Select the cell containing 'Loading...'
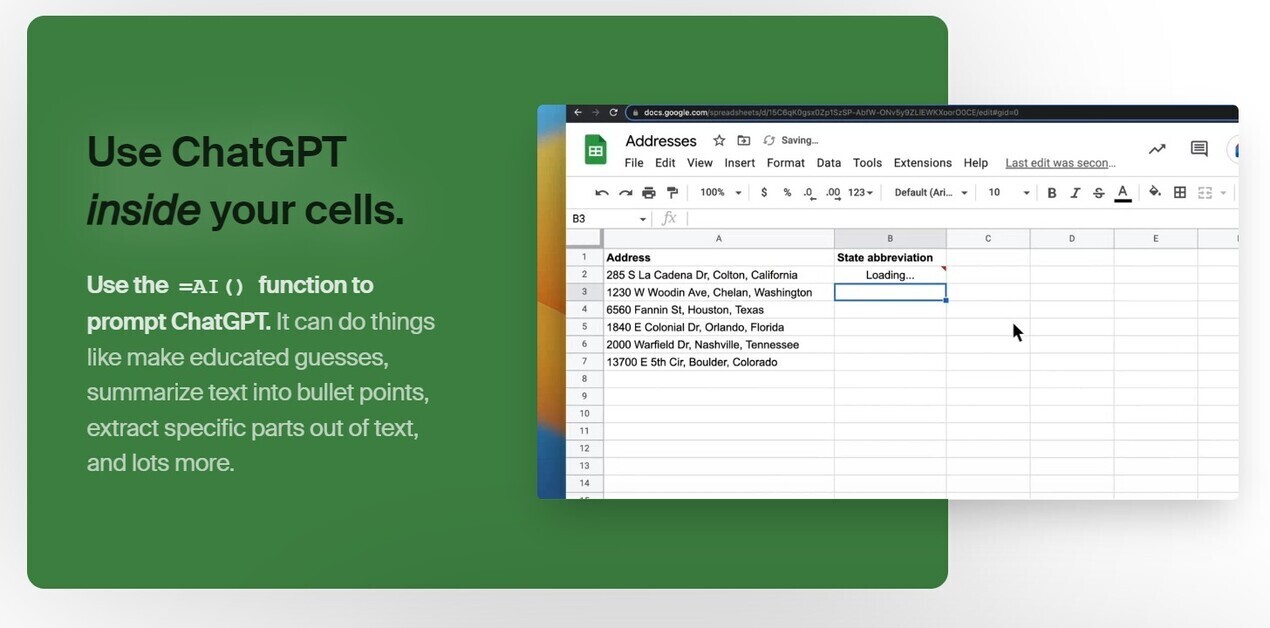The width and height of the screenshot is (1270, 628). [x=890, y=275]
